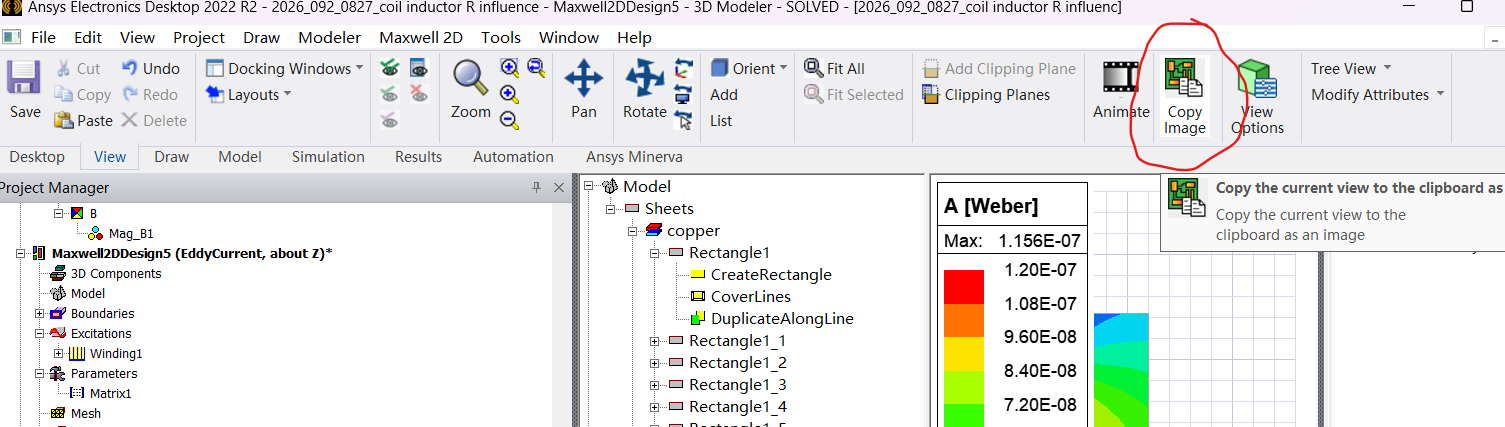Click the Save floppy disk icon
Screen dimensions: 1505x427
[24, 79]
